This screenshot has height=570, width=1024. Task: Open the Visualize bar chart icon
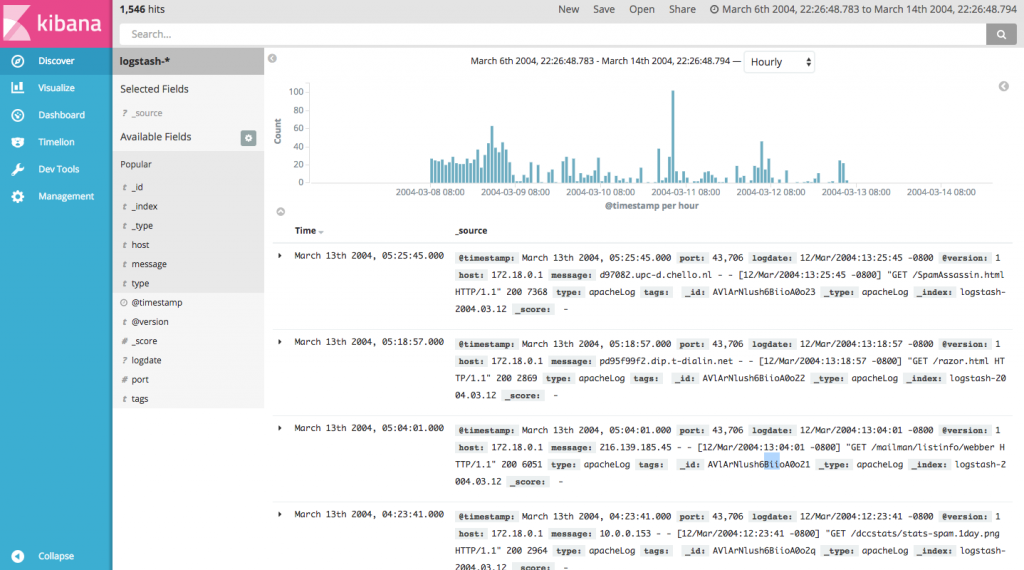(x=18, y=87)
